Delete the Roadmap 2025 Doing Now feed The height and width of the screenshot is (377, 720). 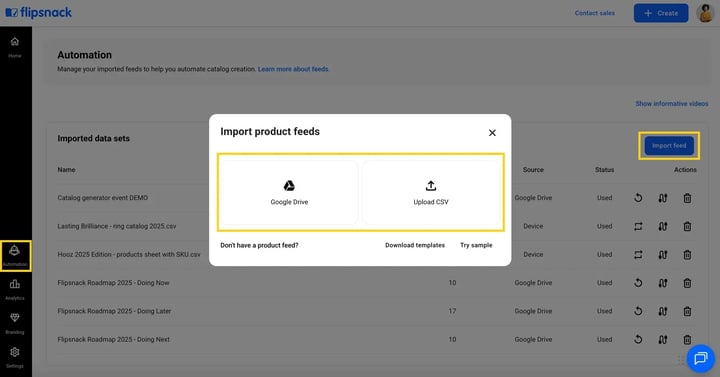pyautogui.click(x=687, y=283)
